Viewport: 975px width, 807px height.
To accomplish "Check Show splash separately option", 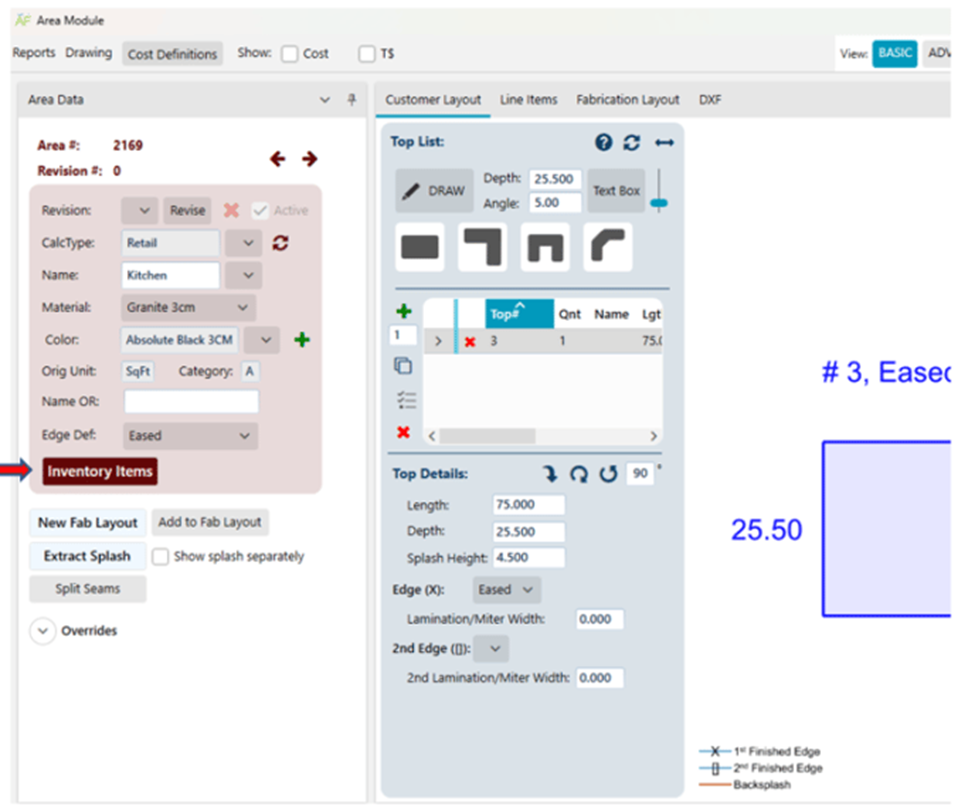I will (x=160, y=556).
